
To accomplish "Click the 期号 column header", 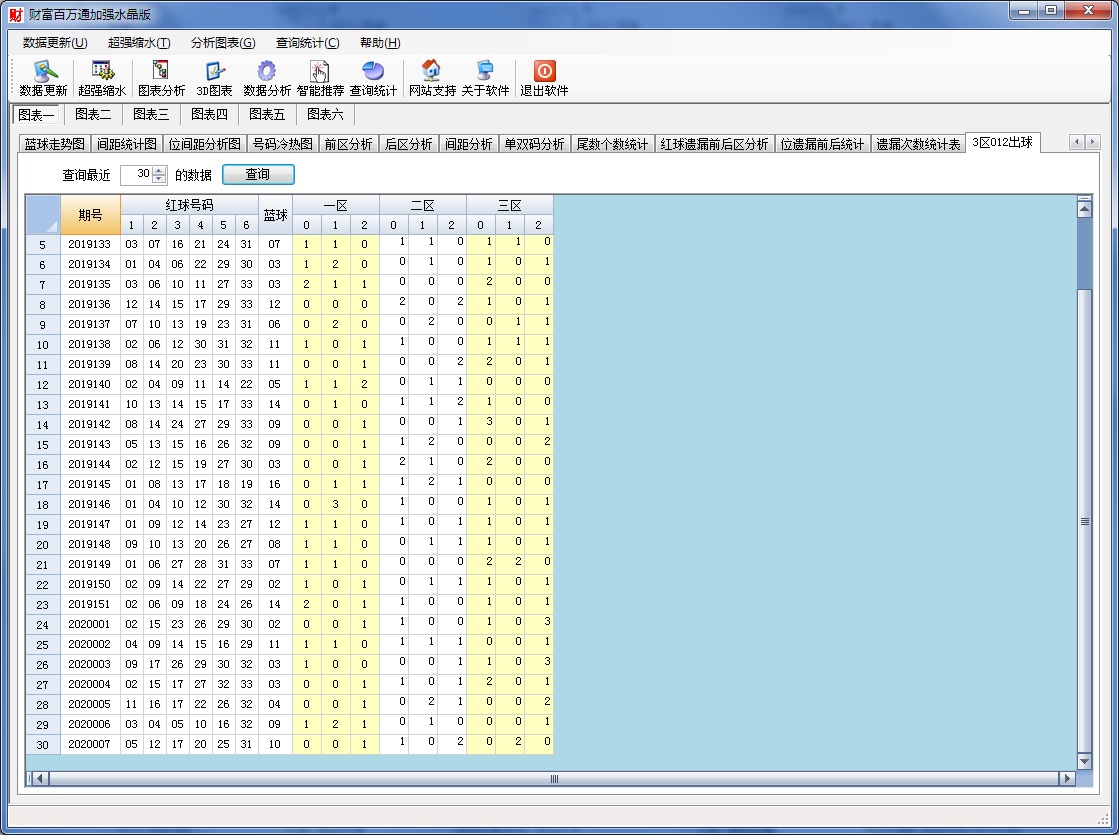I will coord(90,215).
